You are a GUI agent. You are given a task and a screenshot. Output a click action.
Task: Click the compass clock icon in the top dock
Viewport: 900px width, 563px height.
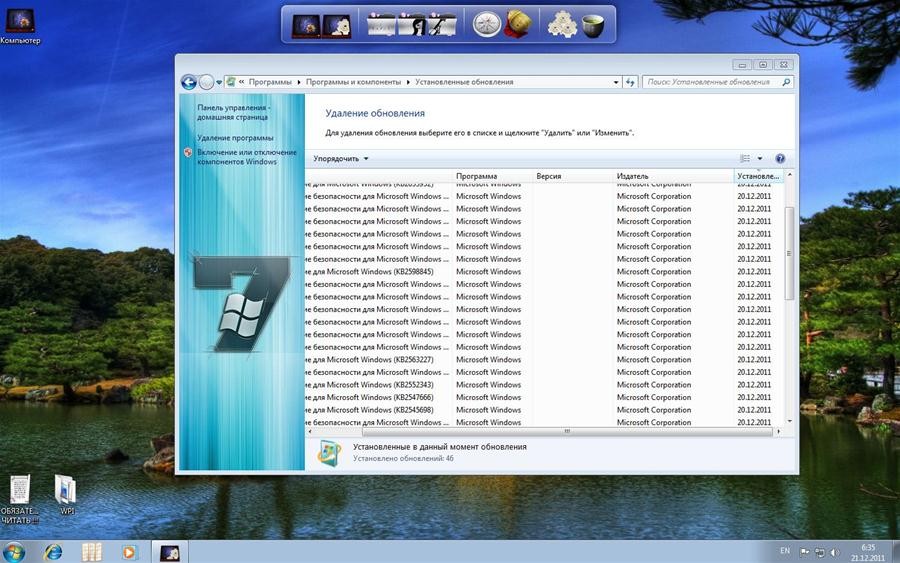coord(487,25)
